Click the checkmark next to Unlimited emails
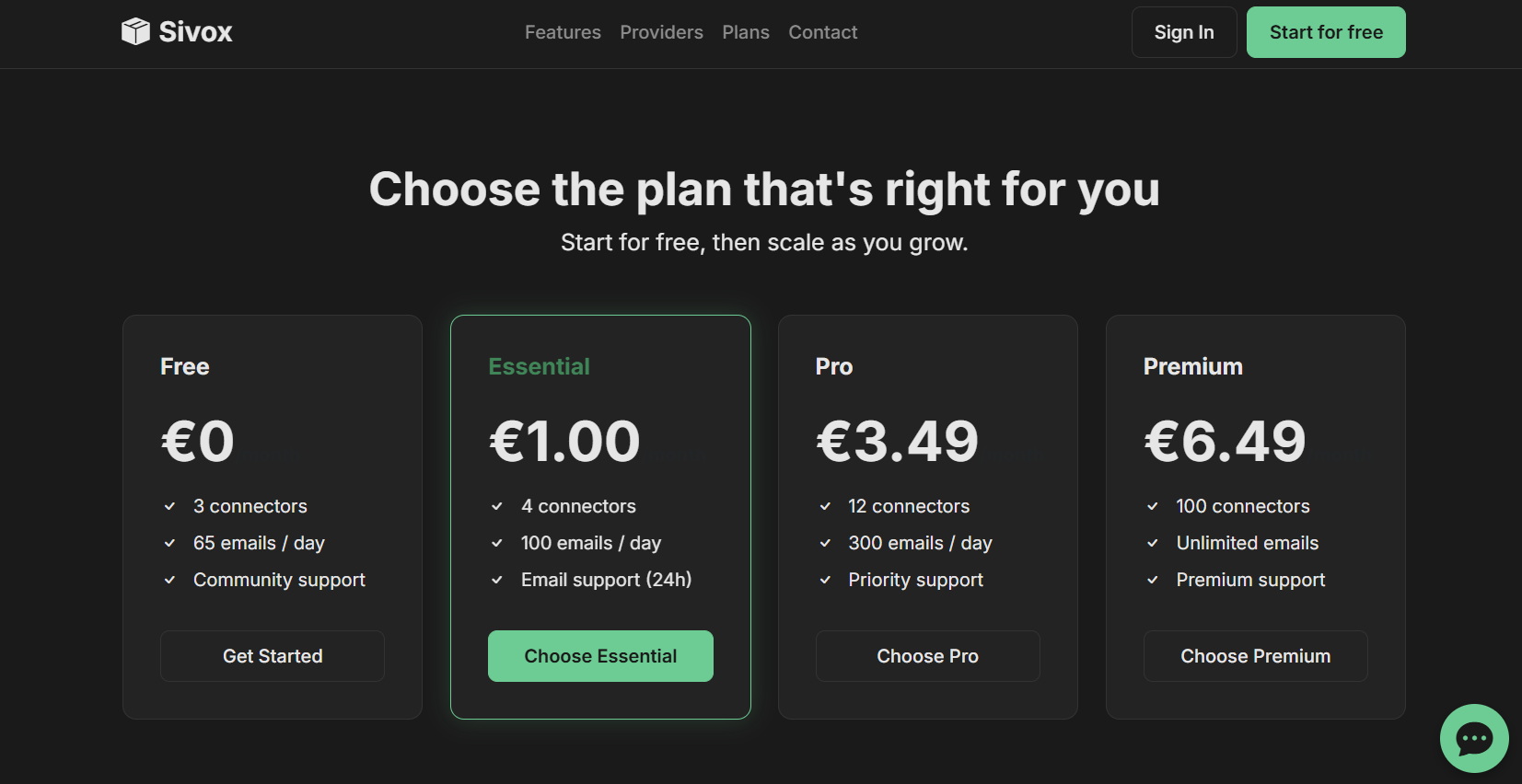This screenshot has width=1522, height=784. point(1153,543)
